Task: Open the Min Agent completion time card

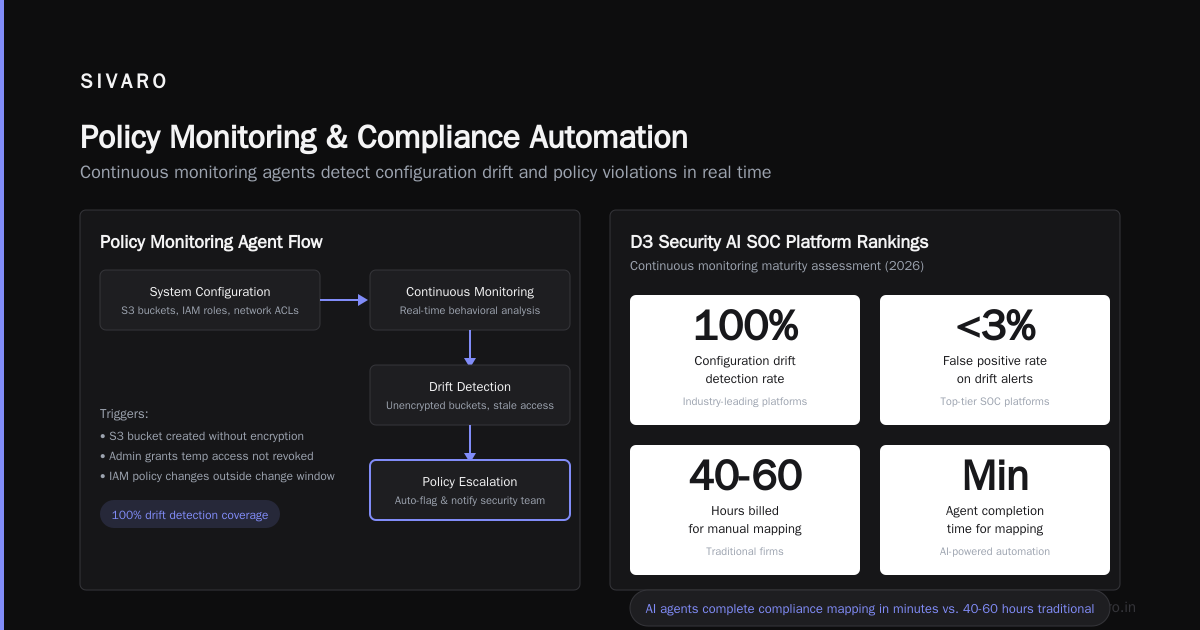Action: [995, 510]
